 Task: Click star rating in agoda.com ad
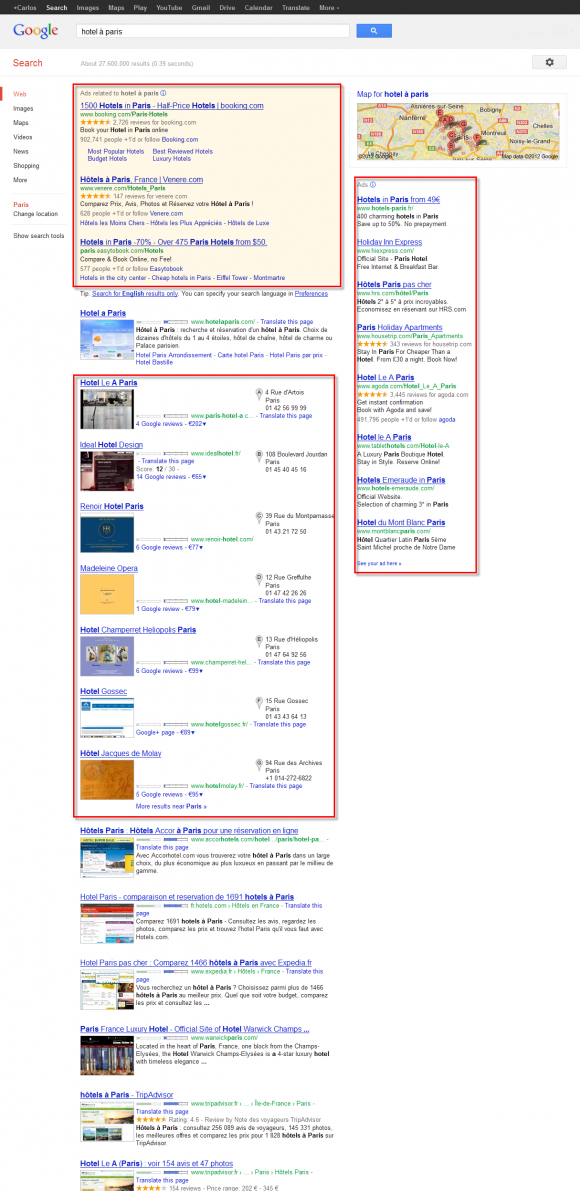[x=372, y=395]
